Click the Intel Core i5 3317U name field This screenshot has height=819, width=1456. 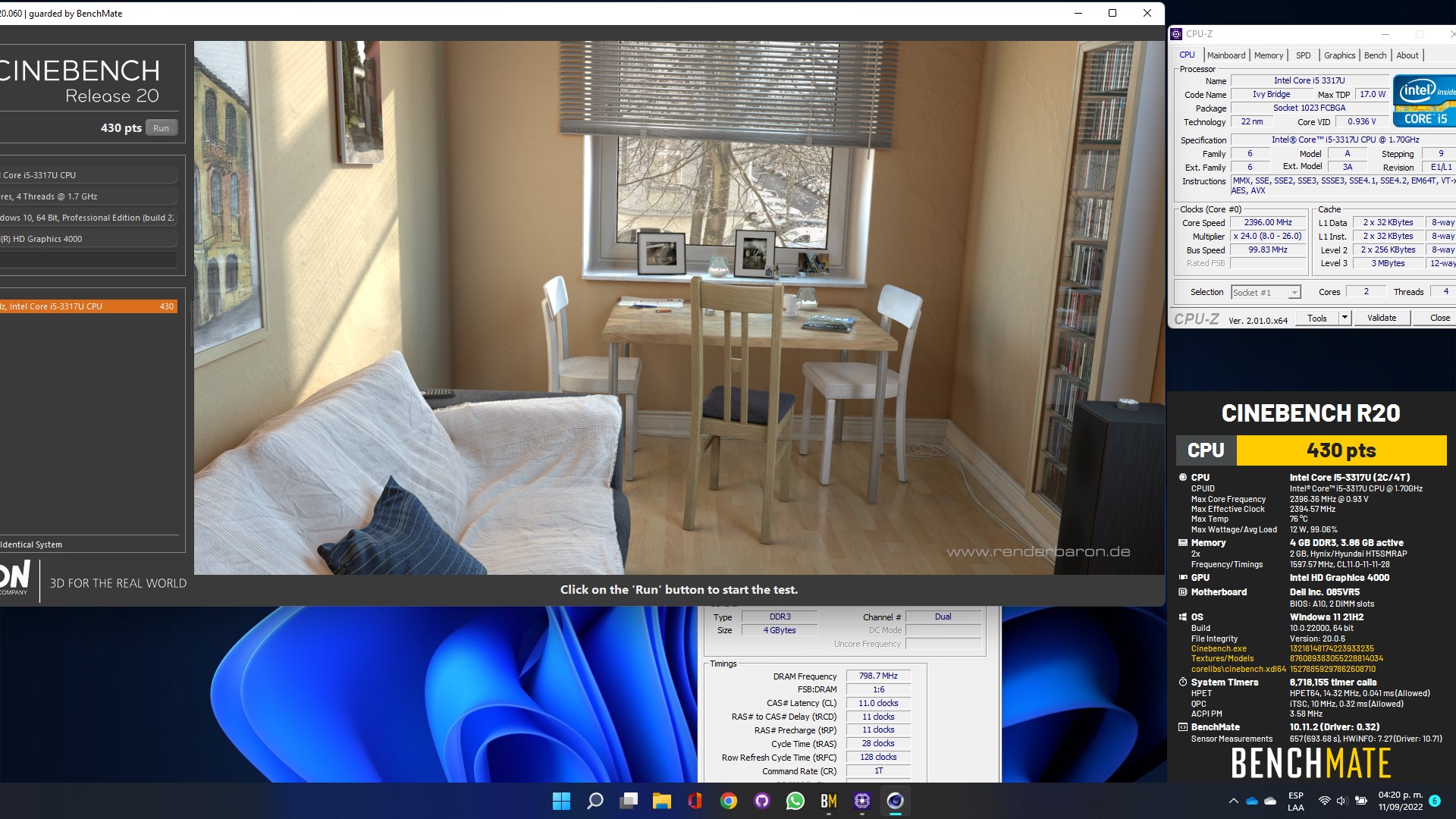pos(1310,80)
